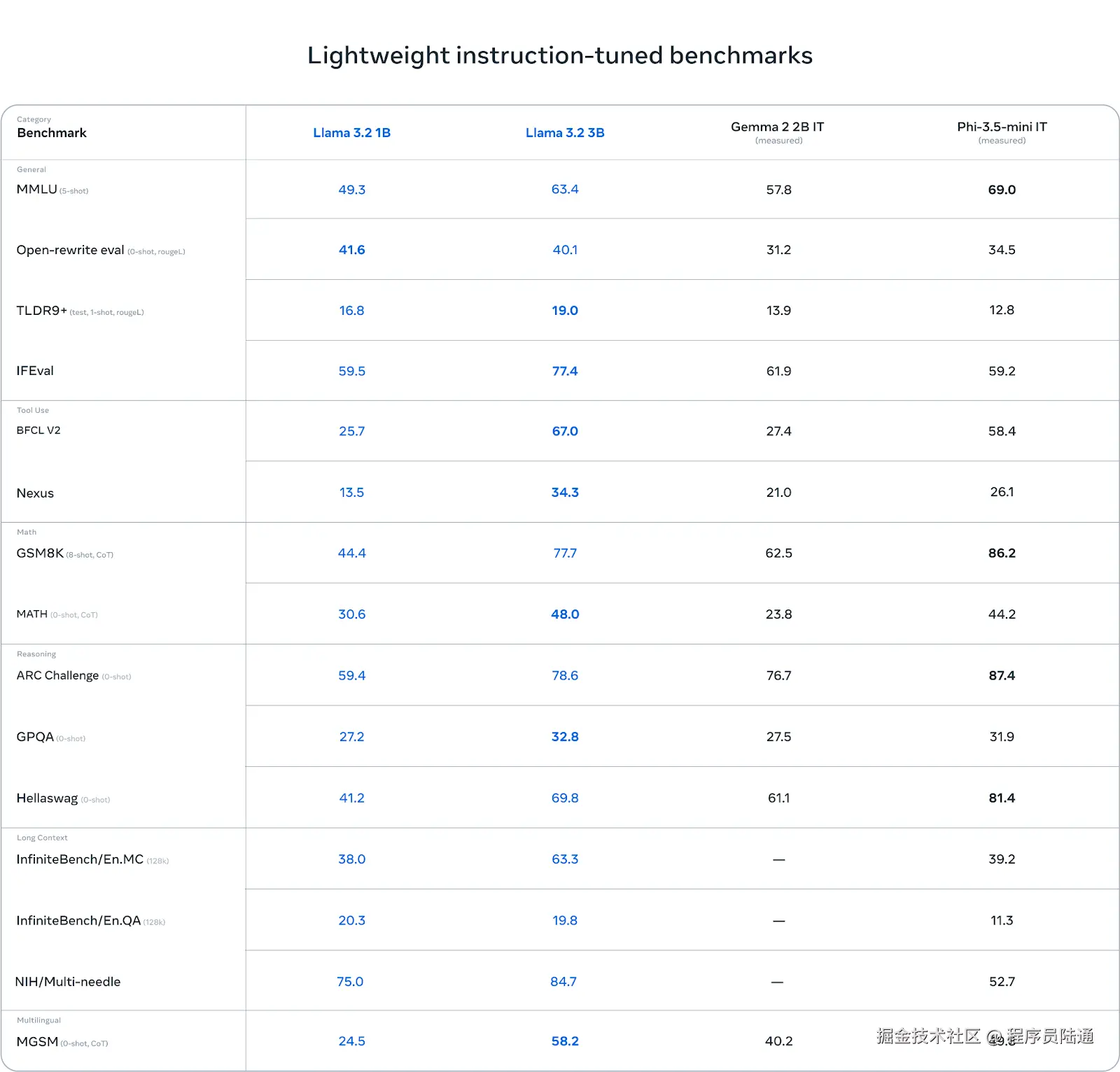Screen dimensions: 1120x1072
Task: Click the GSM8K score 44.4
Action: (x=351, y=553)
